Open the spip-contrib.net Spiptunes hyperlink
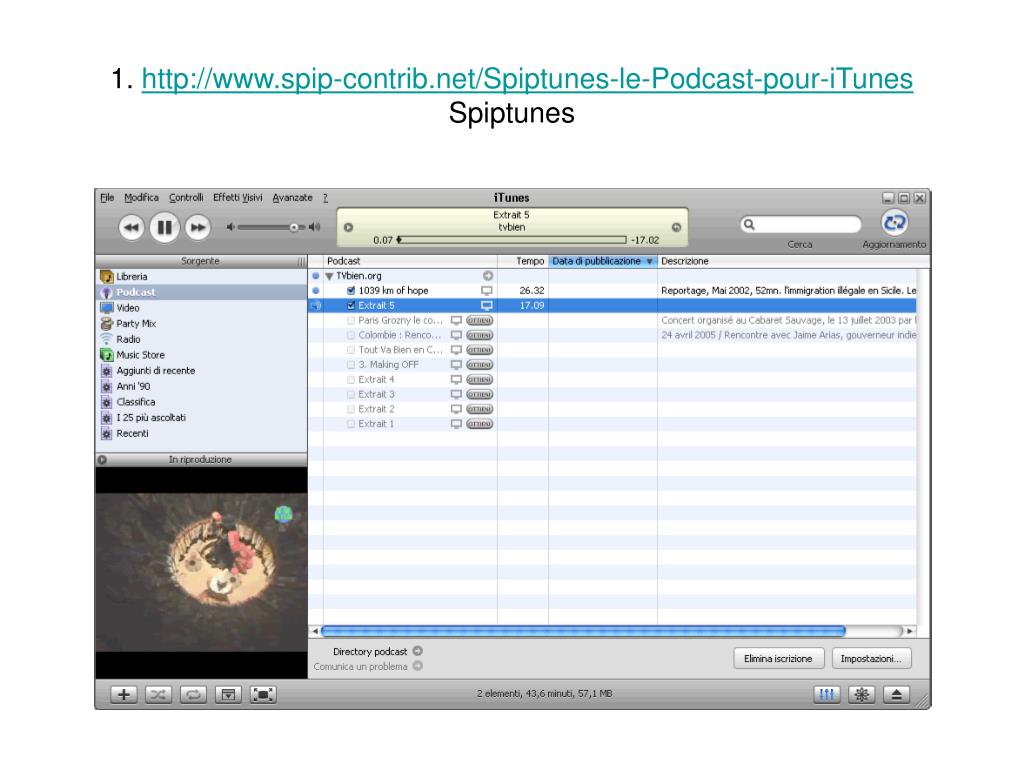 (x=527, y=79)
